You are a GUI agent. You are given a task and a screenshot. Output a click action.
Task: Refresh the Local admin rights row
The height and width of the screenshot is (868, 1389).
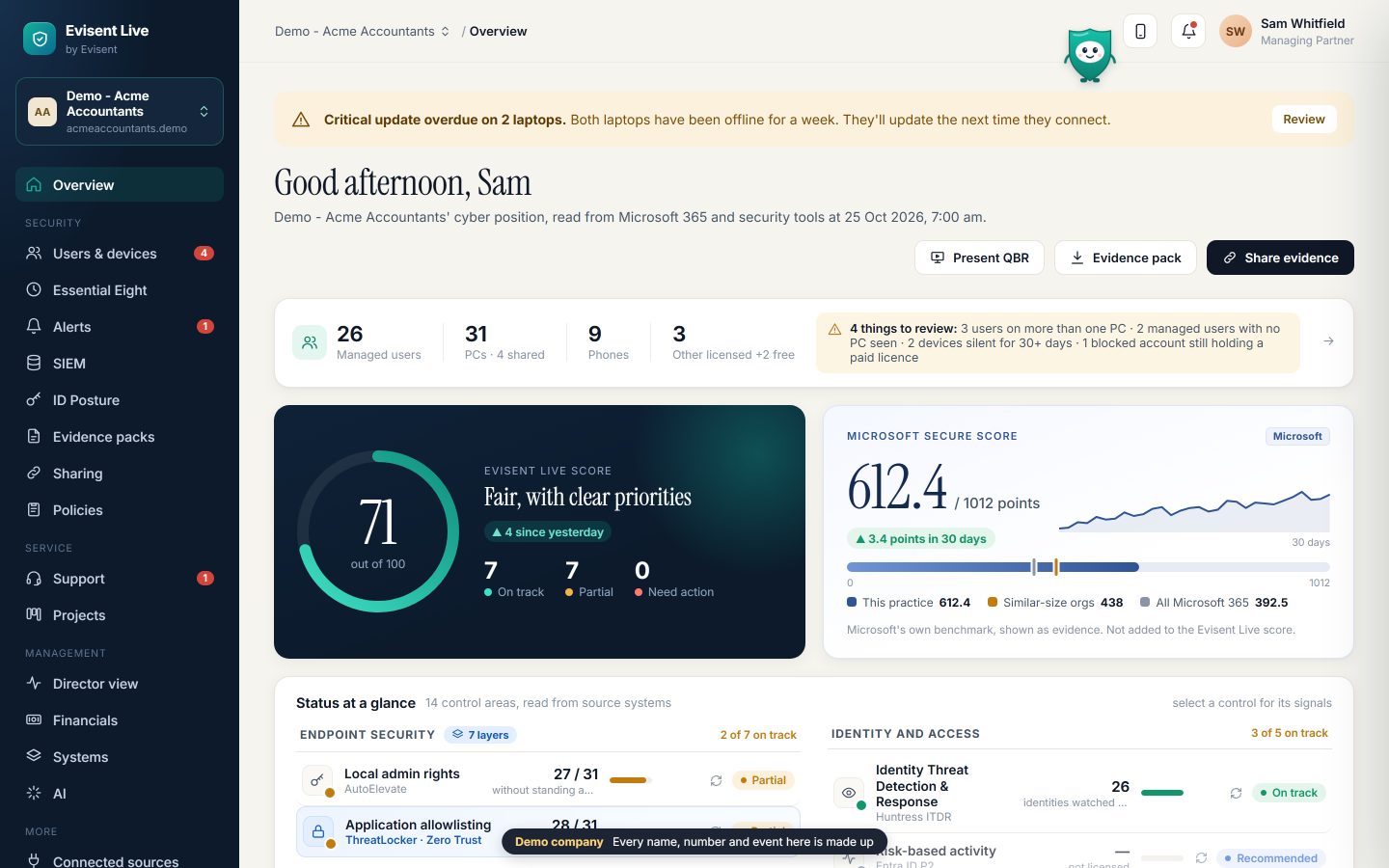[716, 780]
